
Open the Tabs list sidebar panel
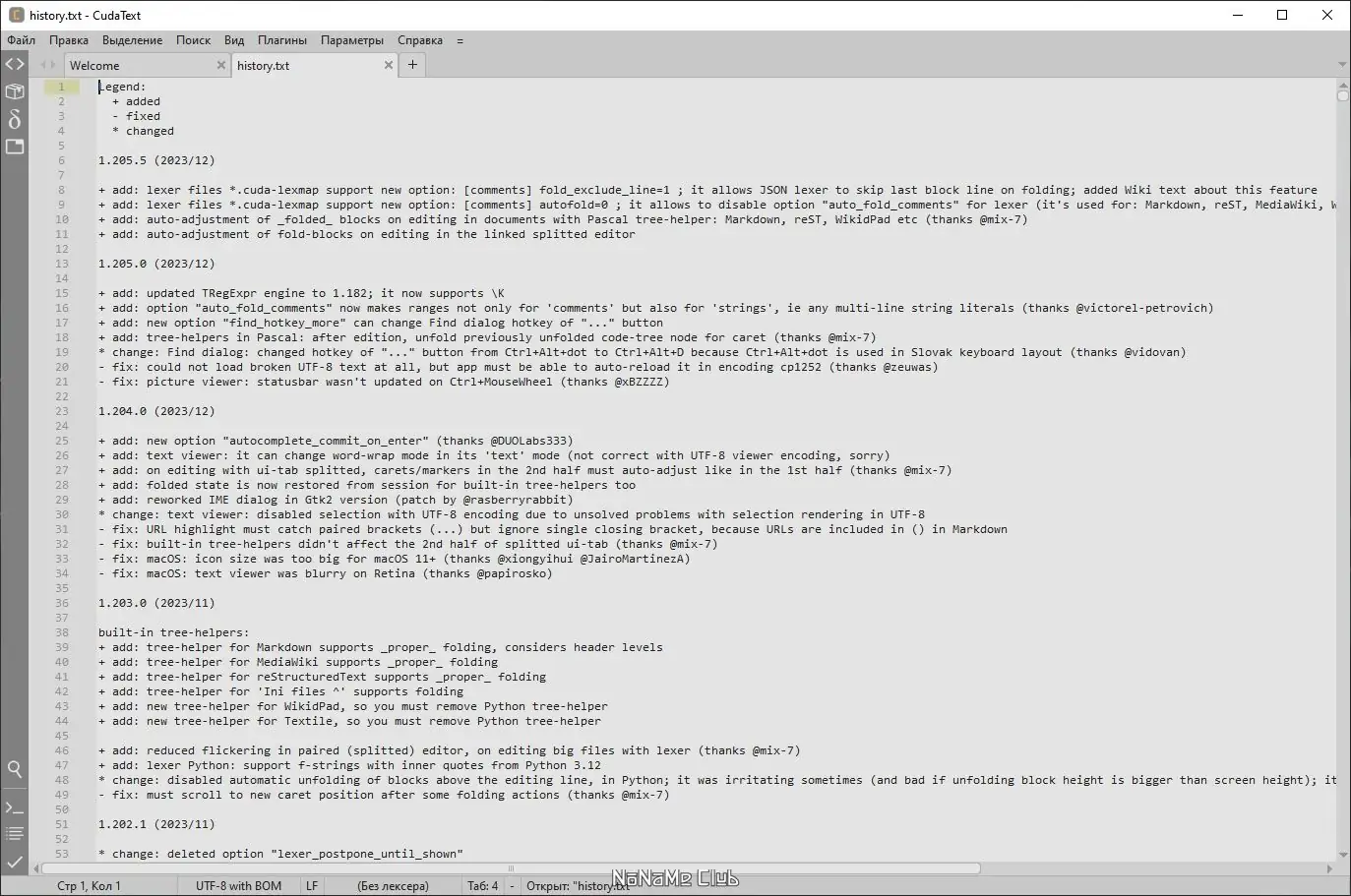pos(15,147)
